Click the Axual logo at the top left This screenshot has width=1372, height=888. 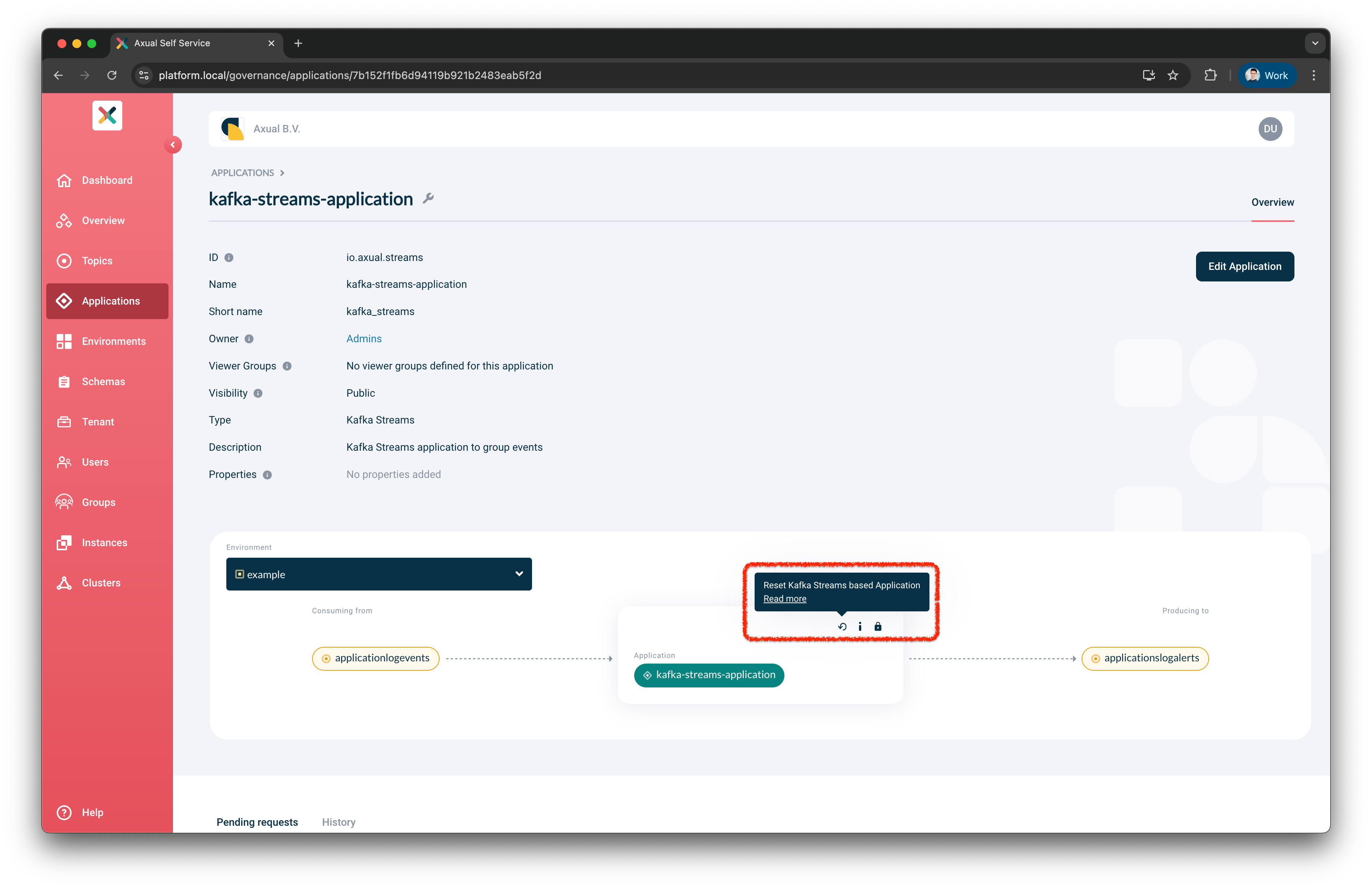click(x=107, y=115)
